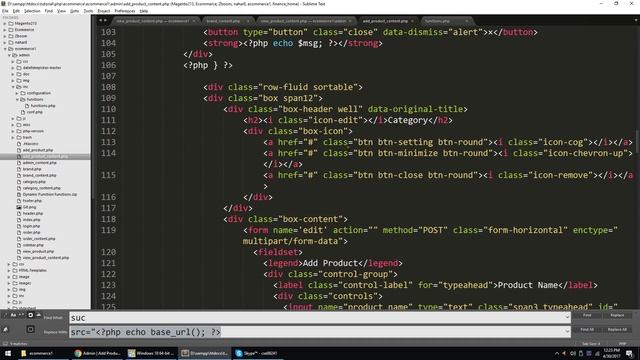The width and height of the screenshot is (640, 360).
Task: Click the Ecommerce folder icon
Action: coord(11,30)
